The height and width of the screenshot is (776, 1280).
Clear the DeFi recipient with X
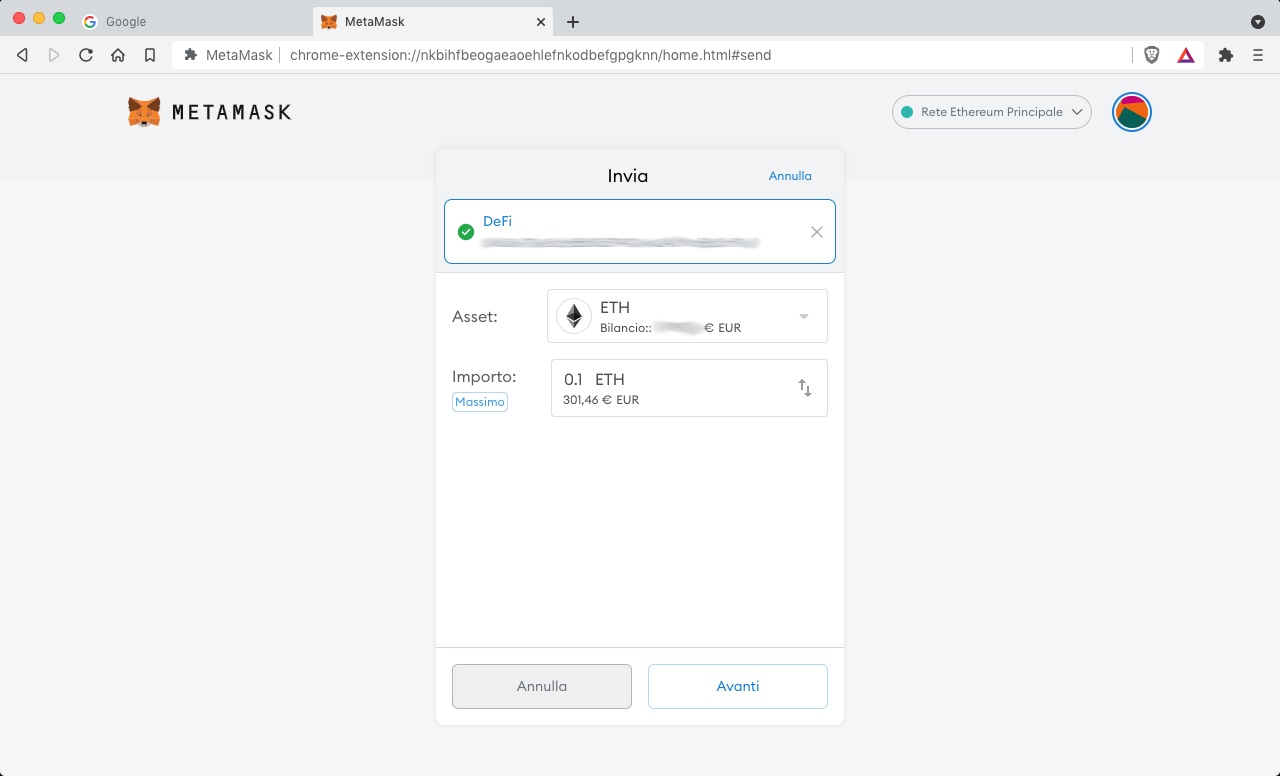(817, 232)
